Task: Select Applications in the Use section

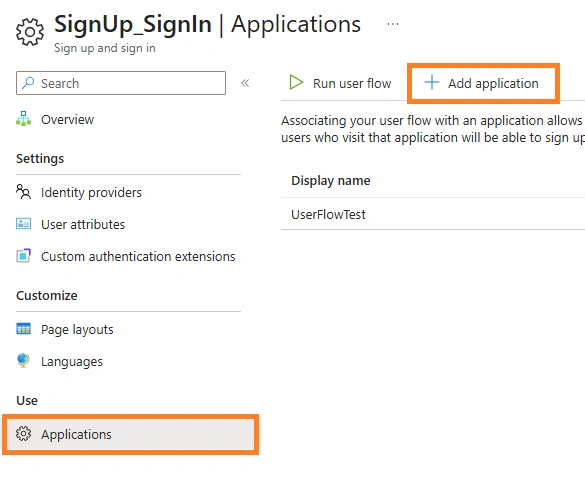Action: click(131, 434)
